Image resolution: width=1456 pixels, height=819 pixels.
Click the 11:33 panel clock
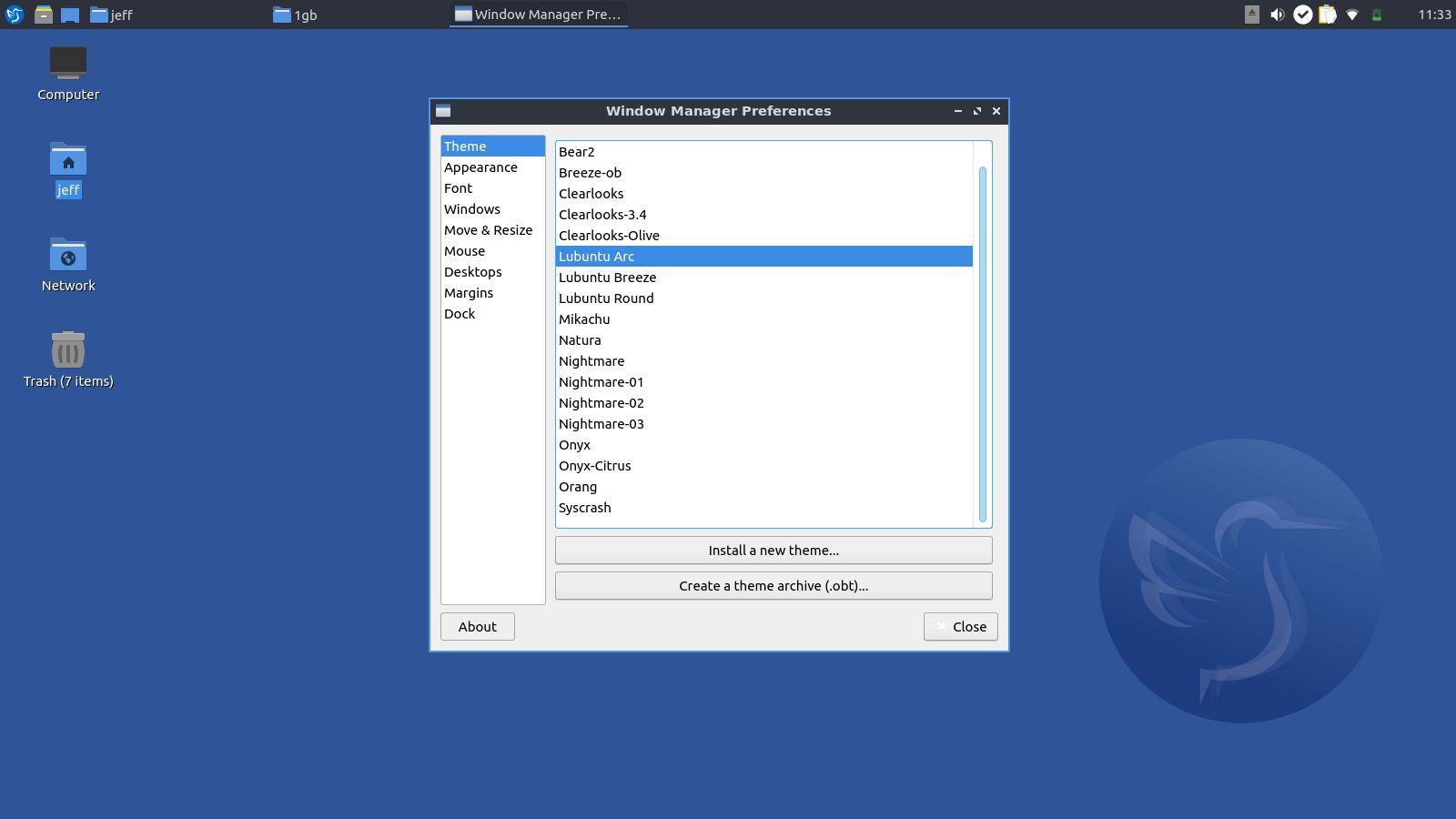[x=1434, y=15]
